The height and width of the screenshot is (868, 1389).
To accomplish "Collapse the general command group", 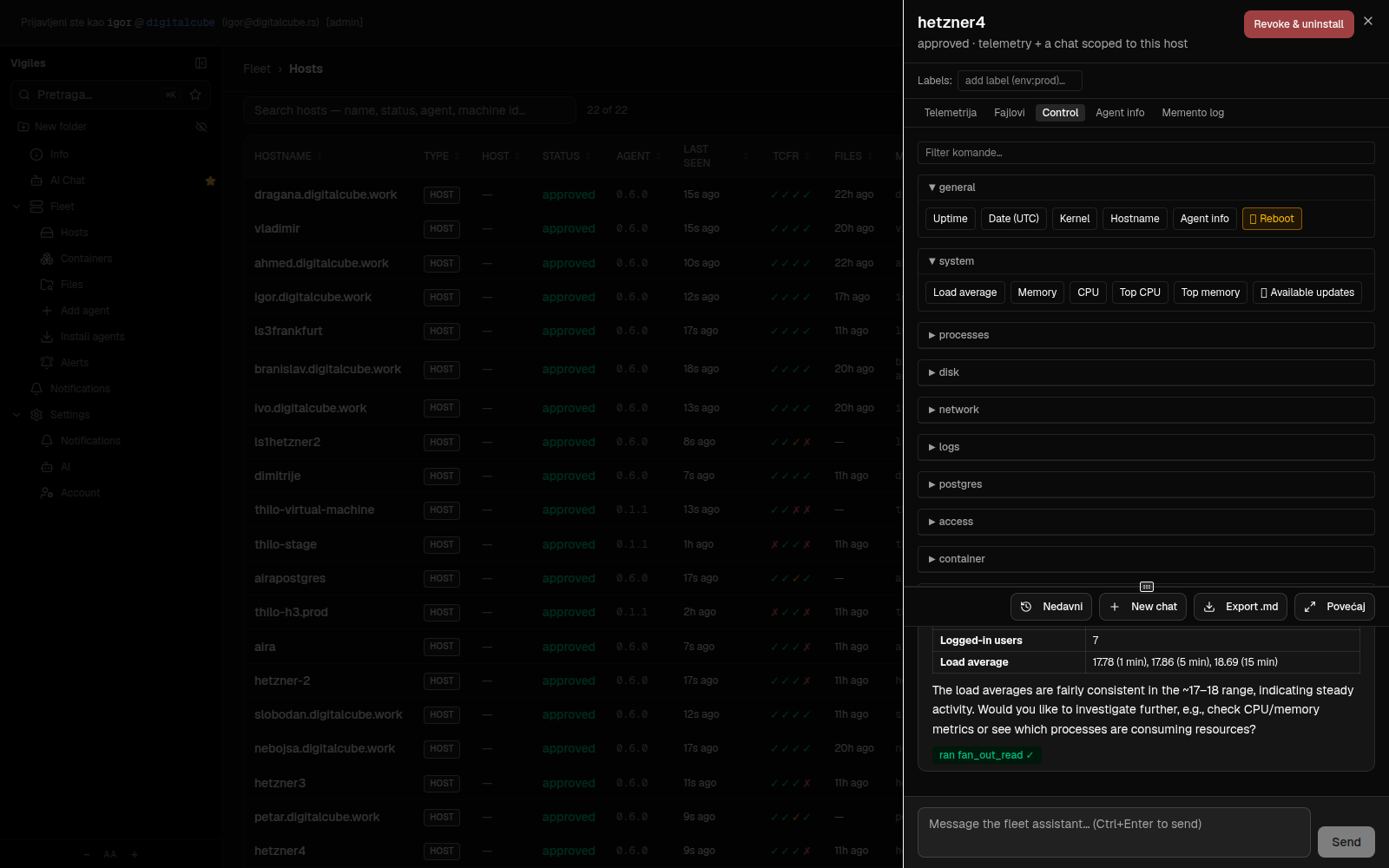I will click(x=1146, y=187).
